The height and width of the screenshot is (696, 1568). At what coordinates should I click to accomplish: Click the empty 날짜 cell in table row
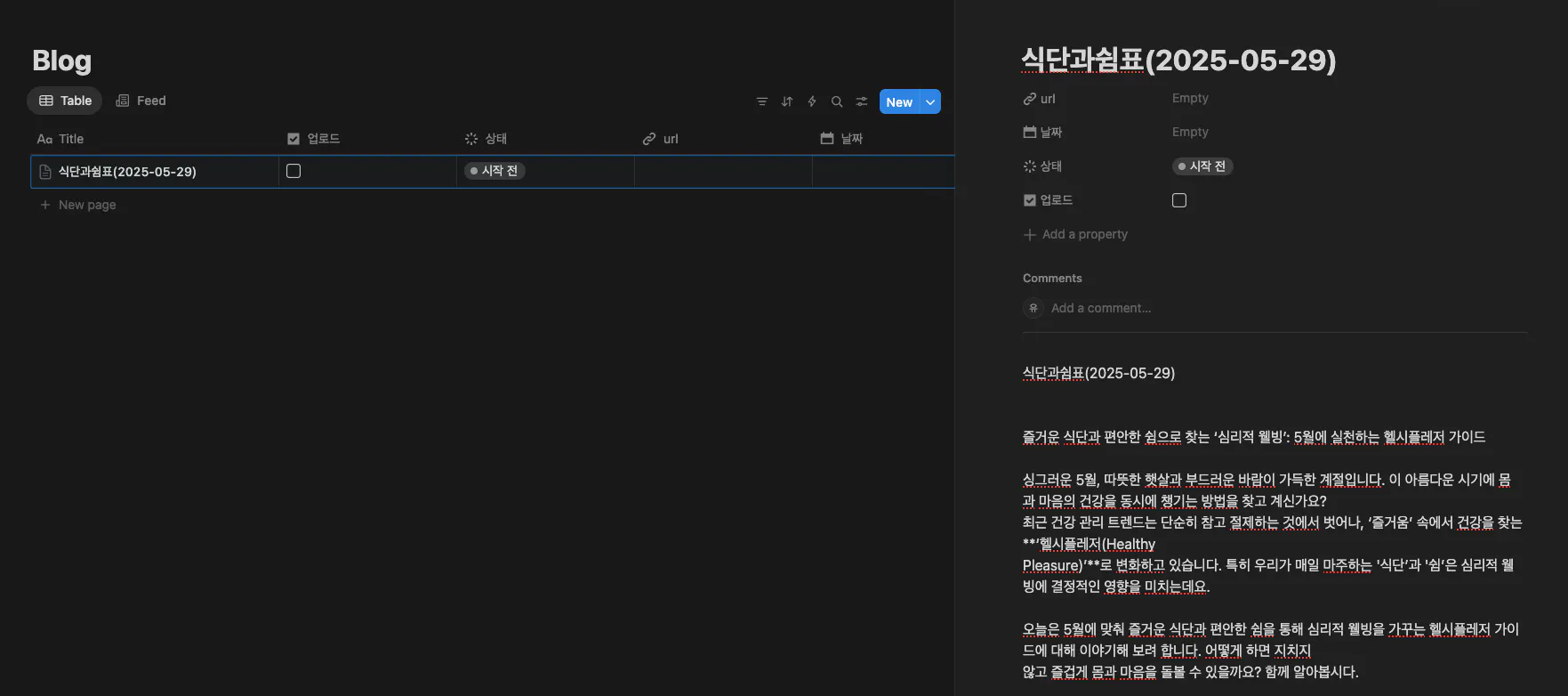pos(883,171)
